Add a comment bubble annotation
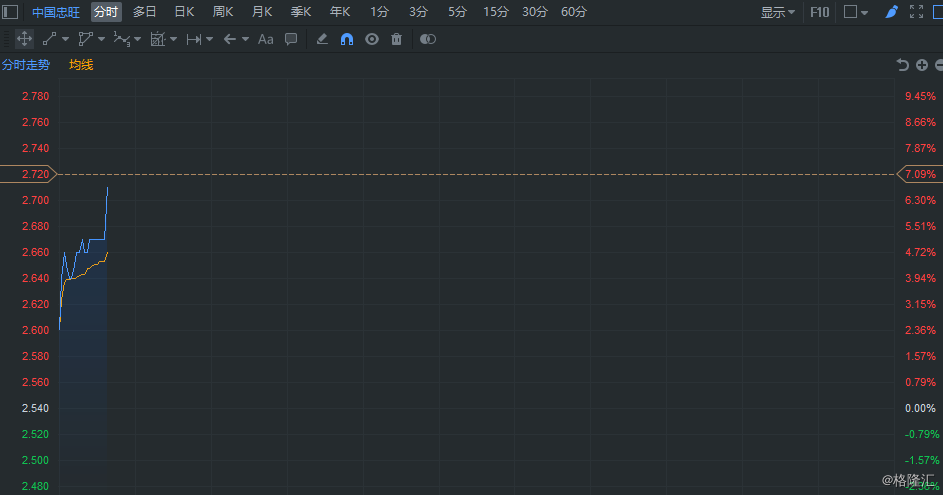The image size is (943, 495). click(291, 39)
